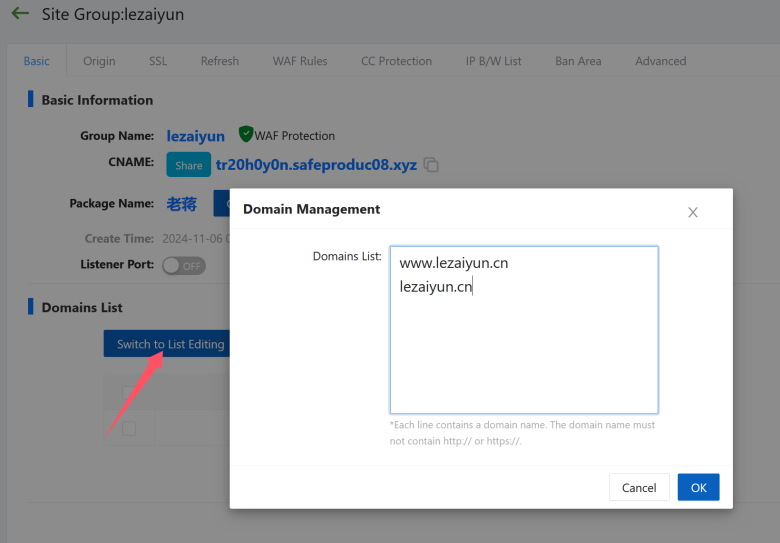Click Switch to List Editing button
The image size is (780, 543).
coord(167,344)
